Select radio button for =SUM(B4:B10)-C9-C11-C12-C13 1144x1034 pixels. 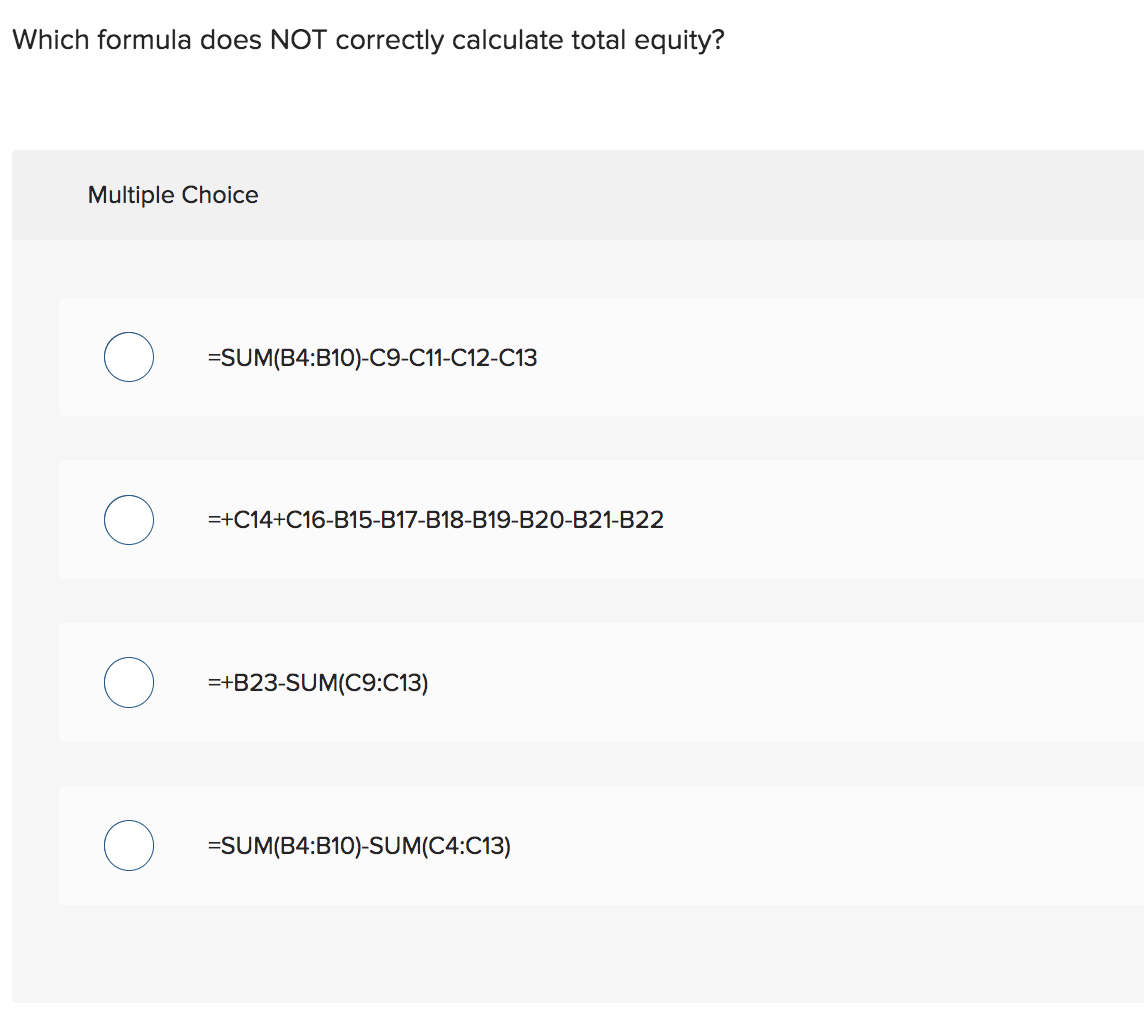[128, 357]
